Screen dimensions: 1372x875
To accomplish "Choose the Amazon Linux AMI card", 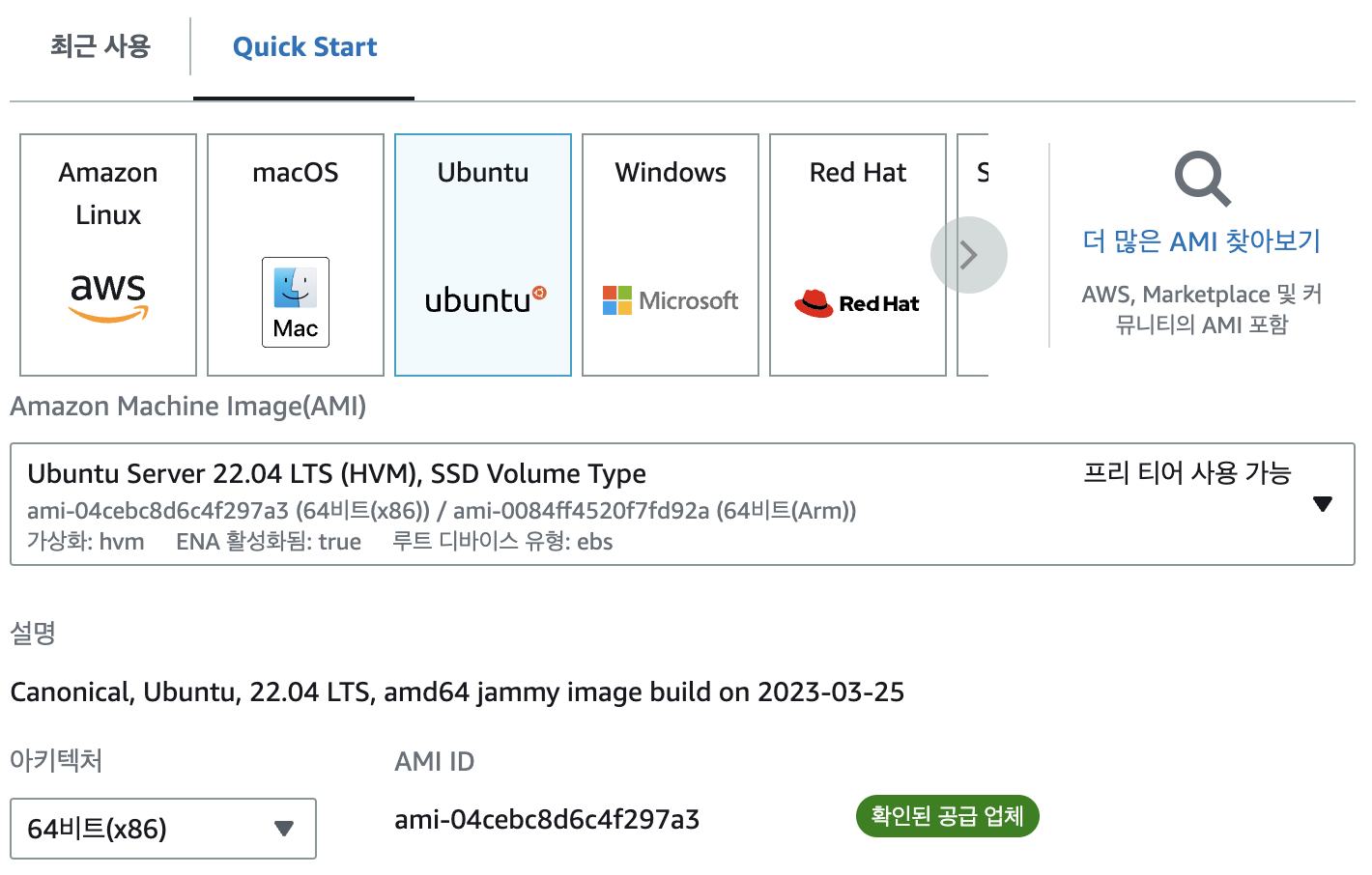I will [108, 255].
